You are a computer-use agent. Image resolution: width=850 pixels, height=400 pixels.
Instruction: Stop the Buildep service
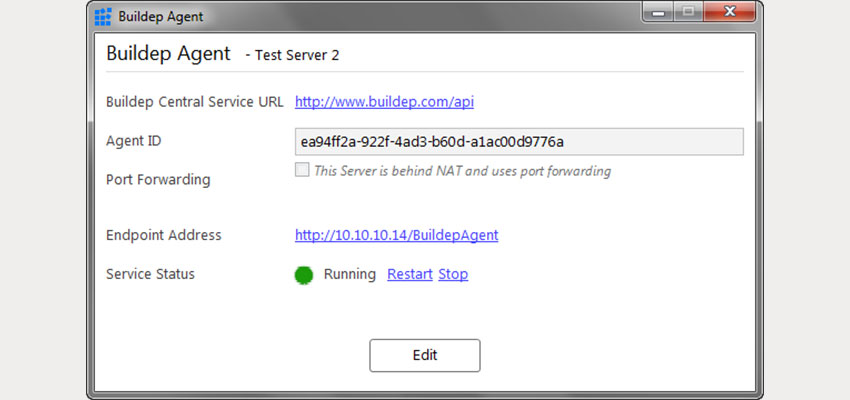pyautogui.click(x=453, y=274)
